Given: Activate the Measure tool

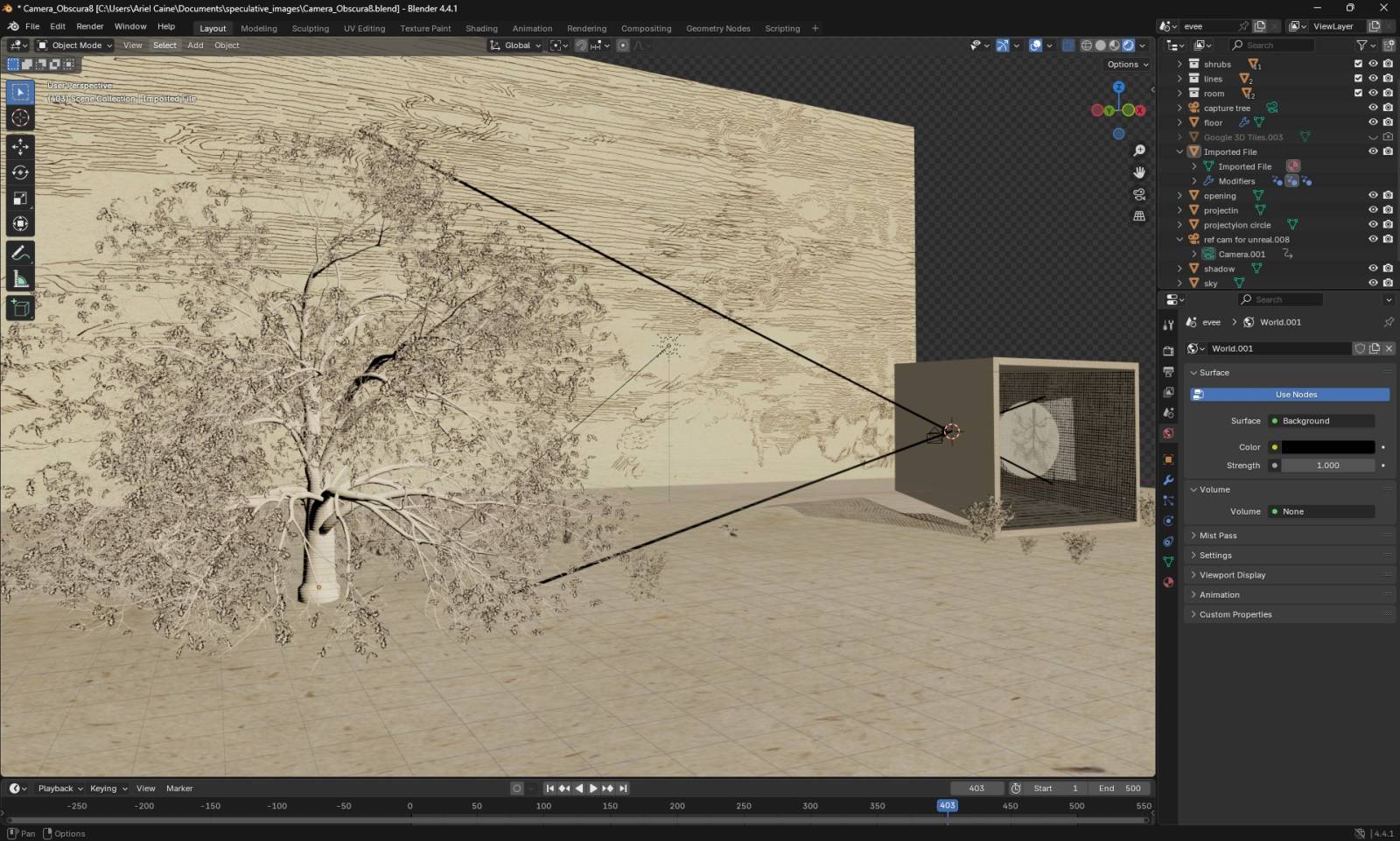Looking at the screenshot, I should click(20, 278).
